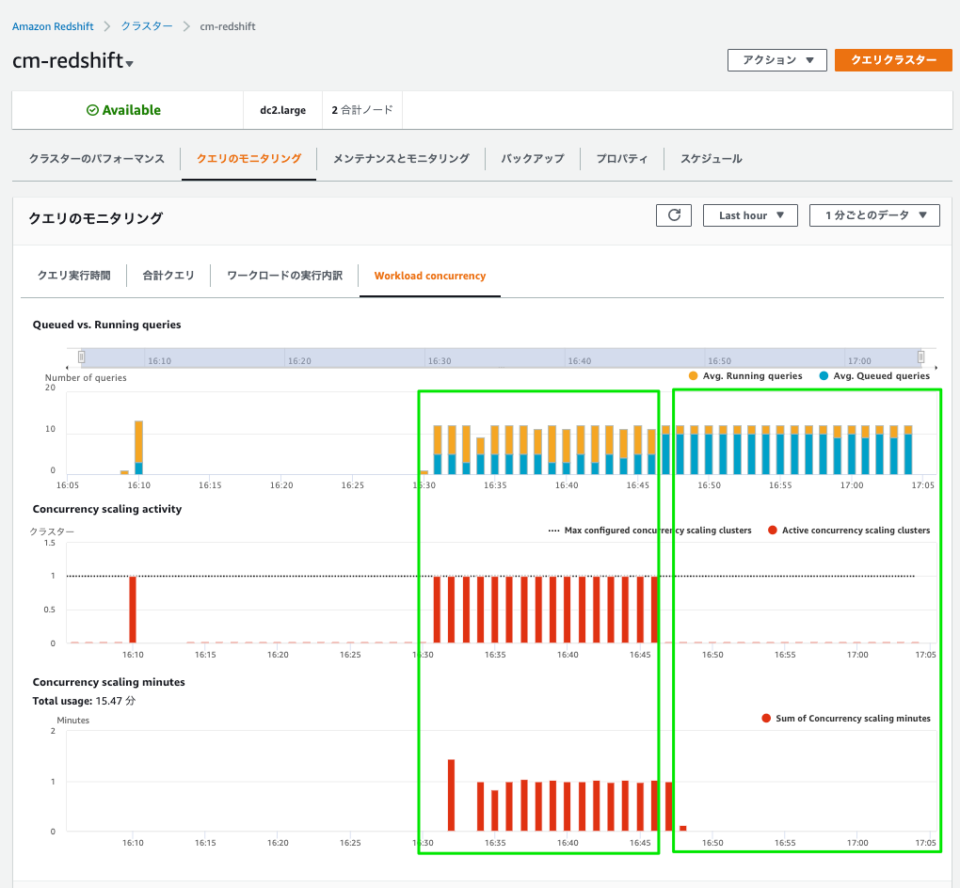Click the right handle of the timeline range slider
Screen dimensions: 960x888
pos(920,356)
